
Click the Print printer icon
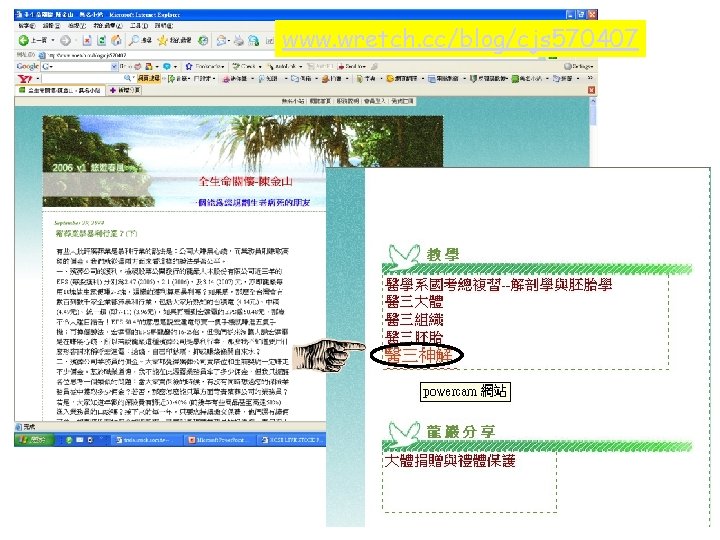pyautogui.click(x=239, y=40)
